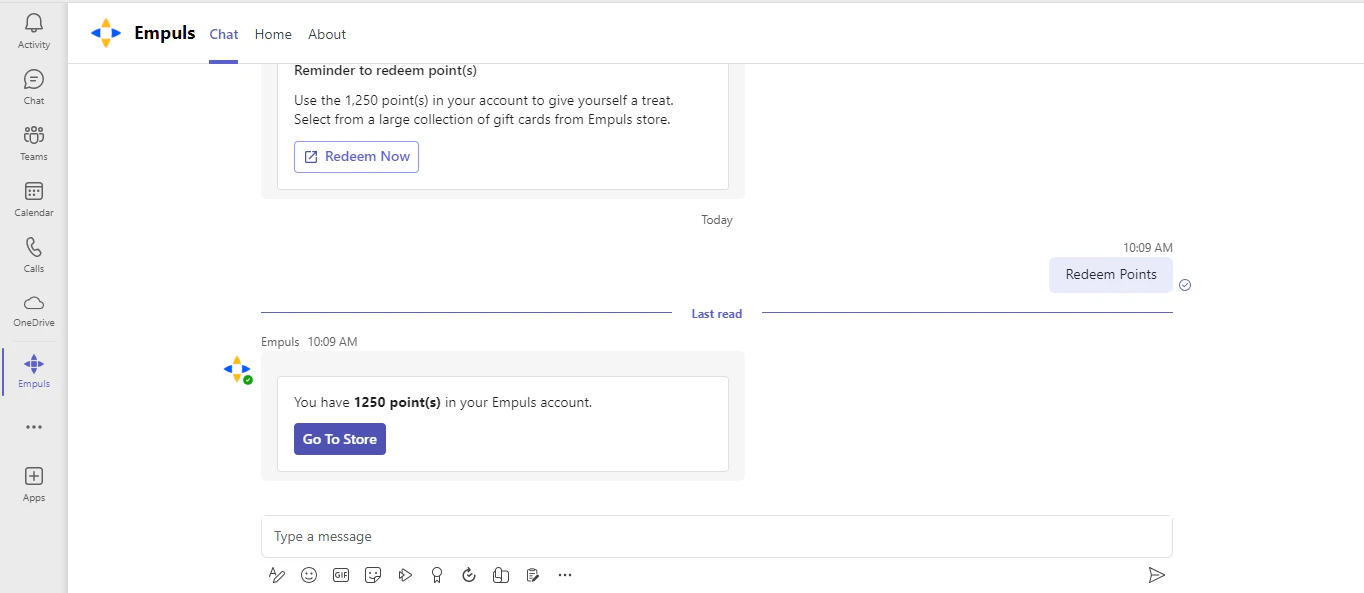Switch to the About tab
This screenshot has height=593, width=1364.
click(327, 34)
